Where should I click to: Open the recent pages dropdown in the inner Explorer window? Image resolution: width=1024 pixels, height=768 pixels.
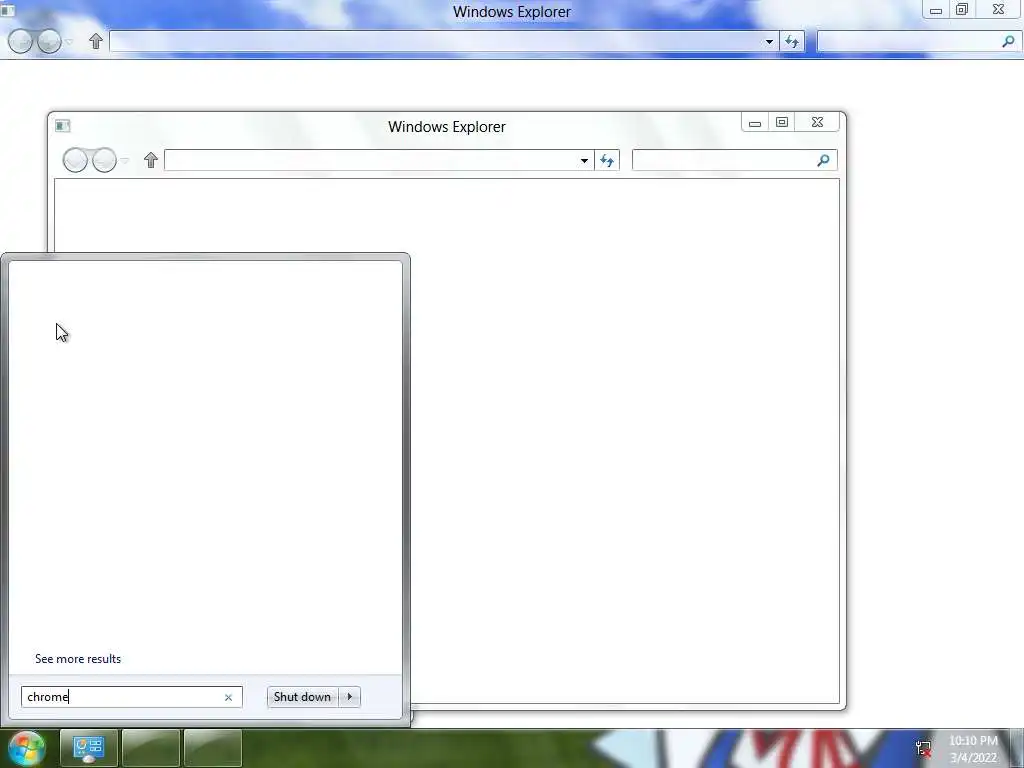point(124,161)
